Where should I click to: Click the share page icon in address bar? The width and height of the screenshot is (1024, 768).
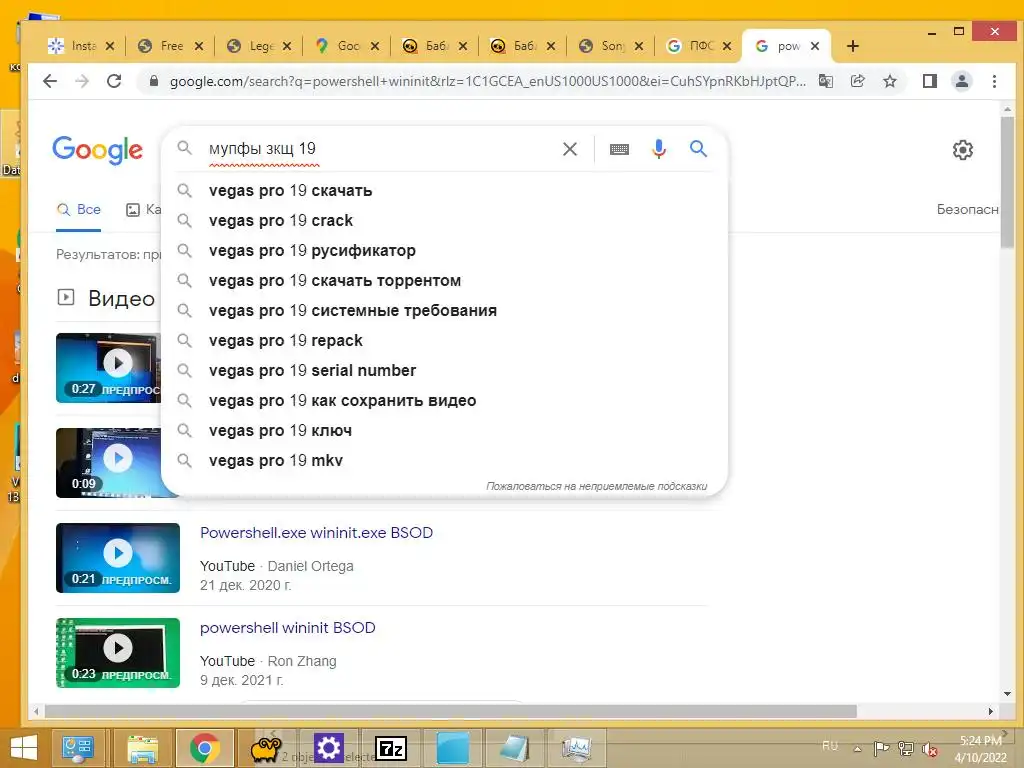pyautogui.click(x=857, y=81)
